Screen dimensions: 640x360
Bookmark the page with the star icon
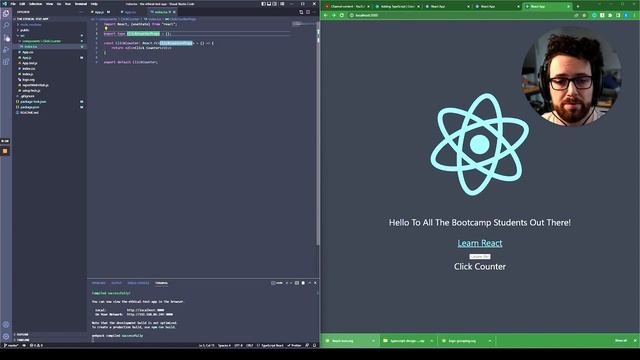[584, 15]
